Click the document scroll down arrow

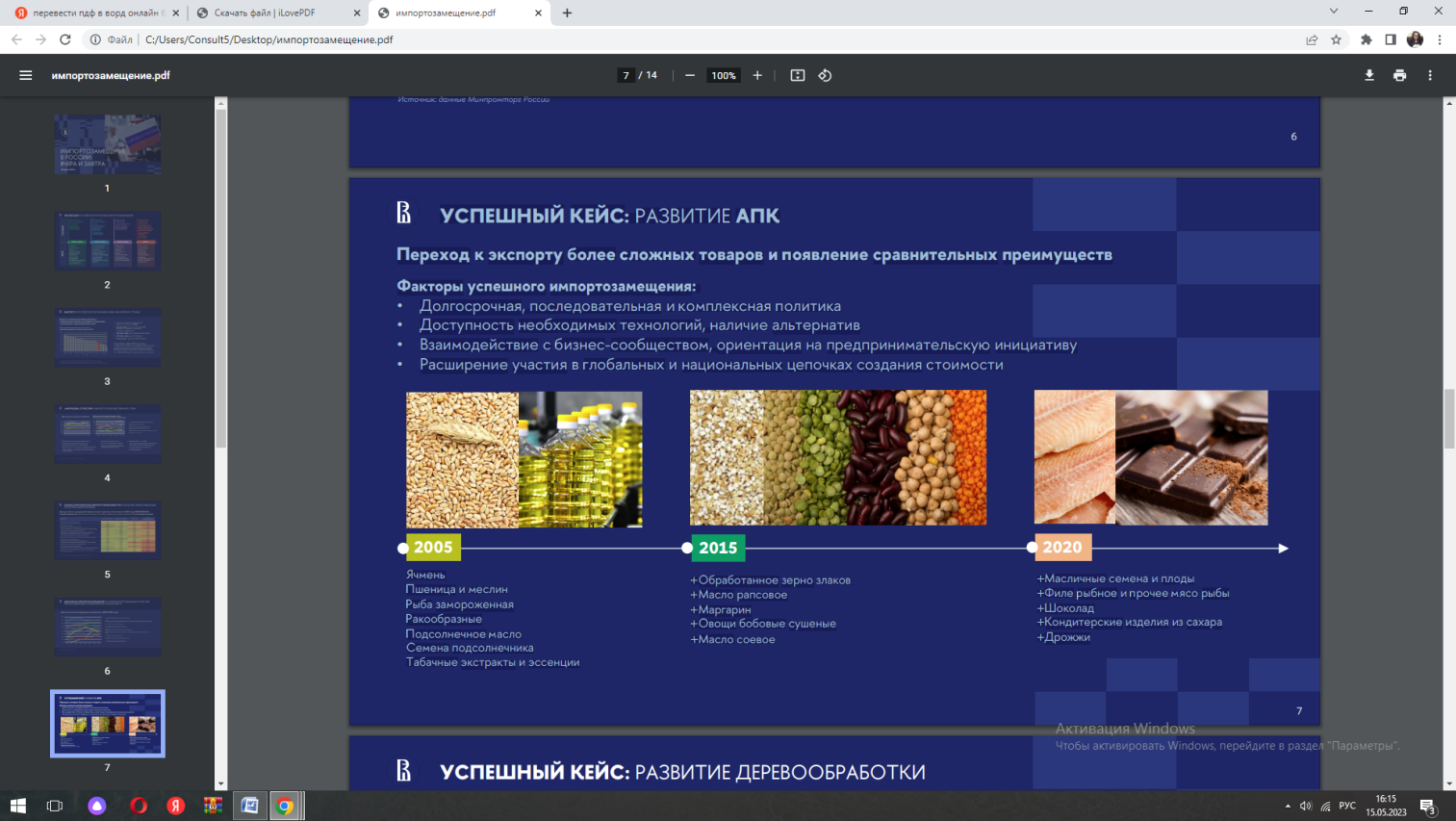click(1449, 784)
